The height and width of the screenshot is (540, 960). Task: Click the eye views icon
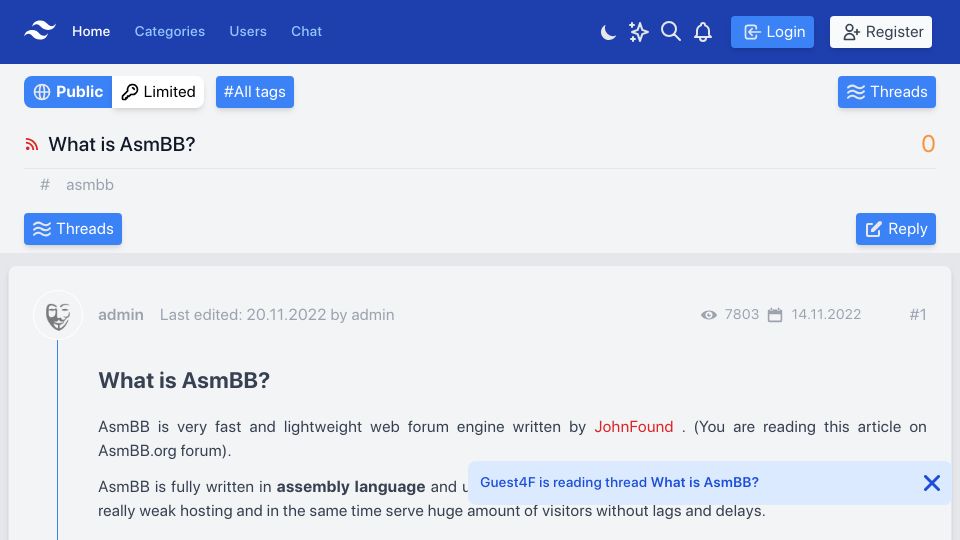click(x=708, y=315)
